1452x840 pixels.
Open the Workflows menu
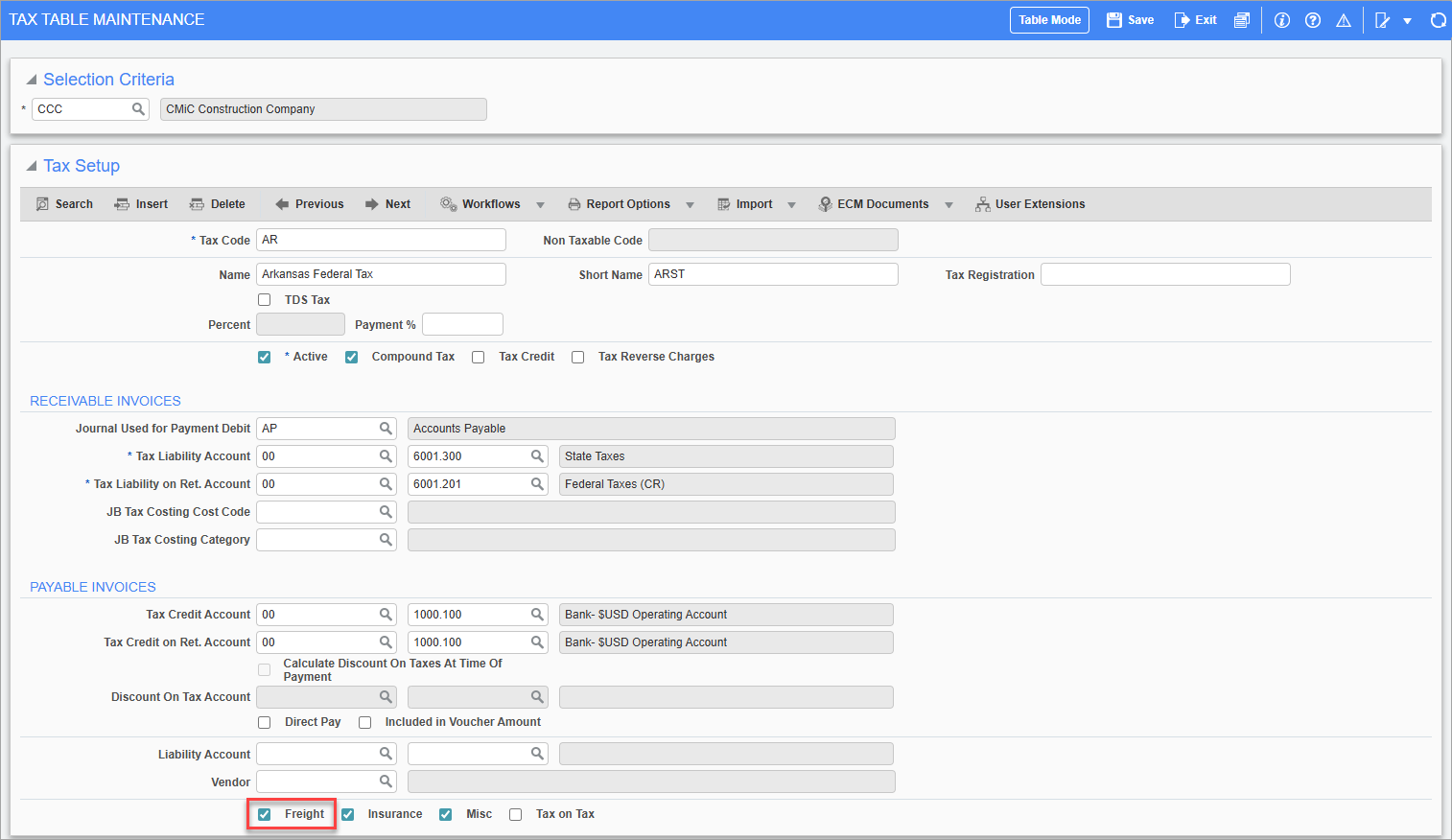(x=480, y=204)
